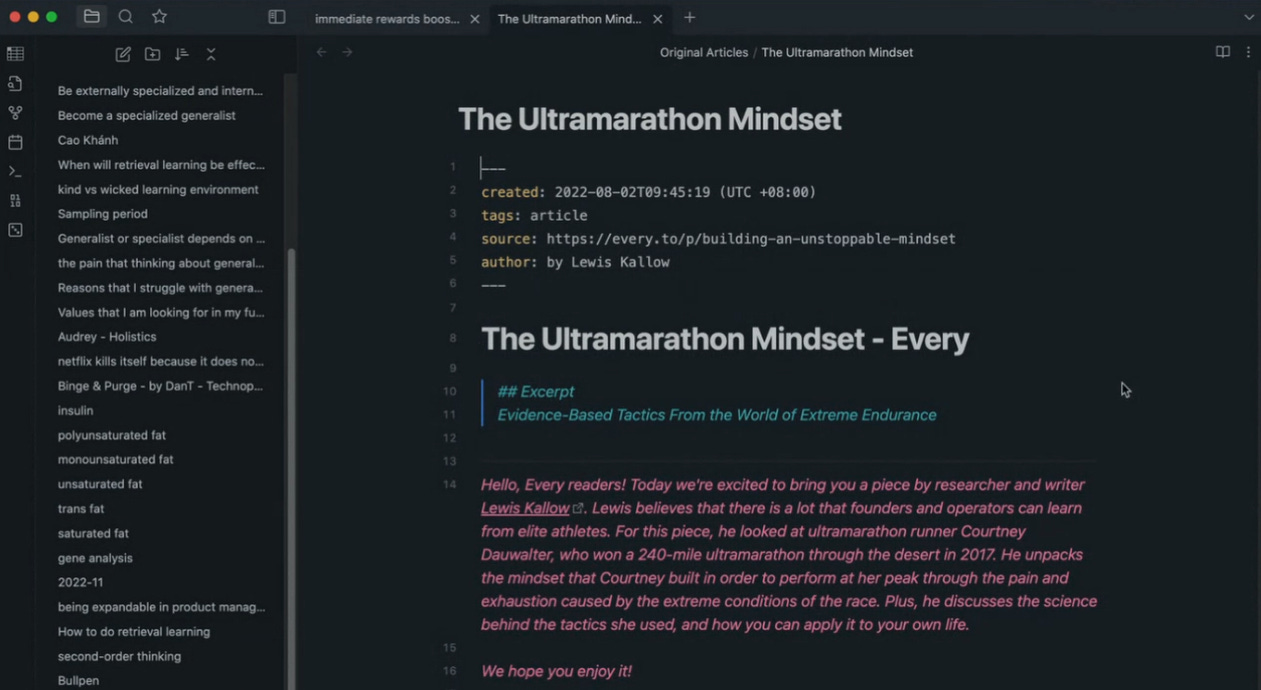The image size is (1261, 690).
Task: Navigate forward with the right arrow
Action: (347, 52)
